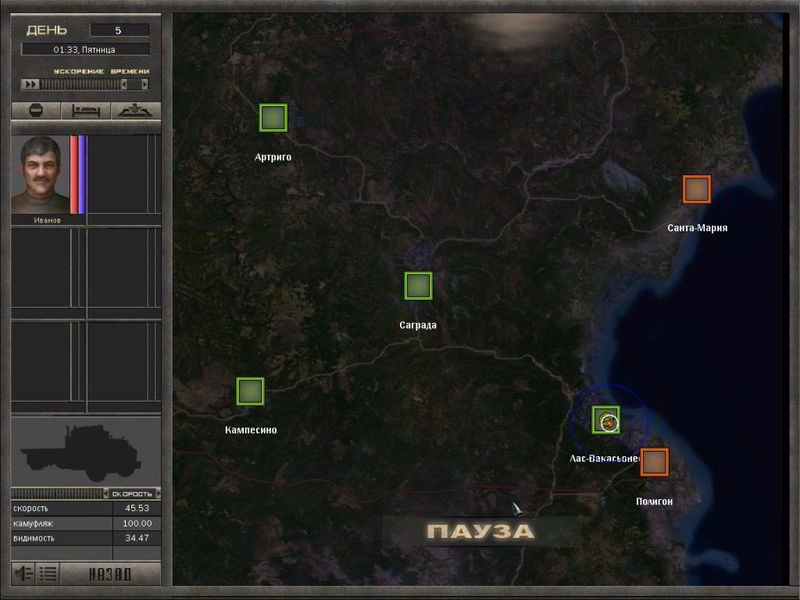Click the ПАУЗА pause banner
800x600 pixels.
click(481, 531)
